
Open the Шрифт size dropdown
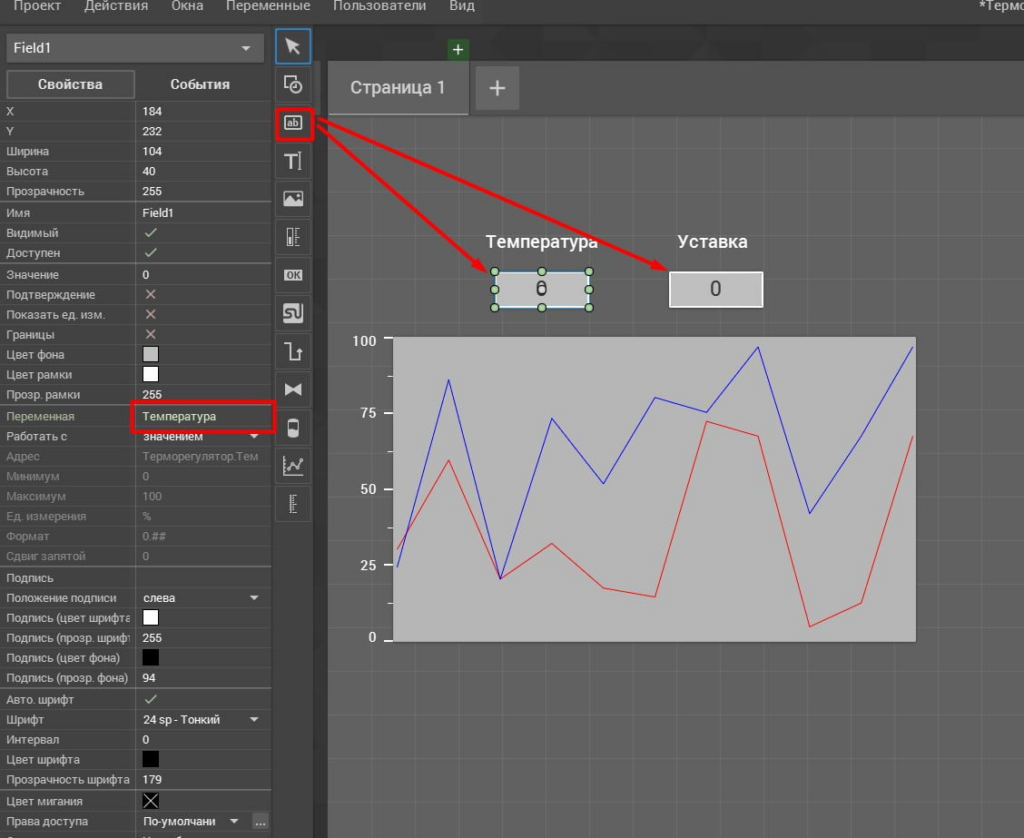coord(254,720)
